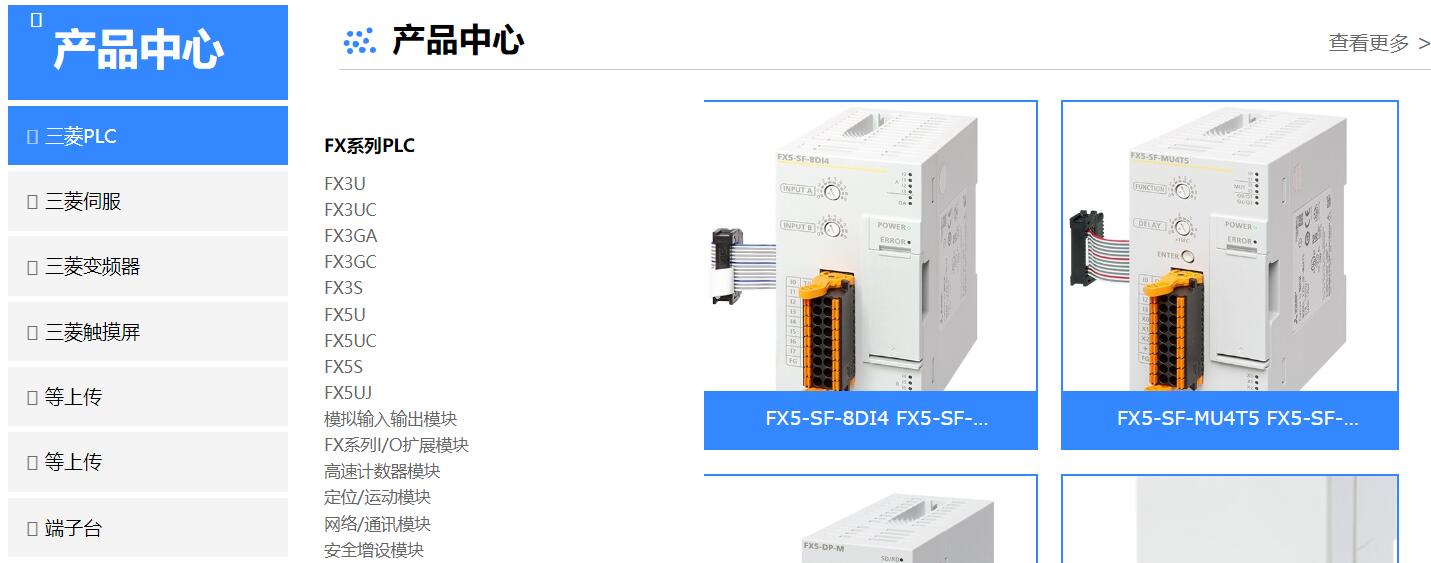Choose 三菱触摸屏 in the sidebar
This screenshot has height=563, width=1431.
tap(148, 332)
